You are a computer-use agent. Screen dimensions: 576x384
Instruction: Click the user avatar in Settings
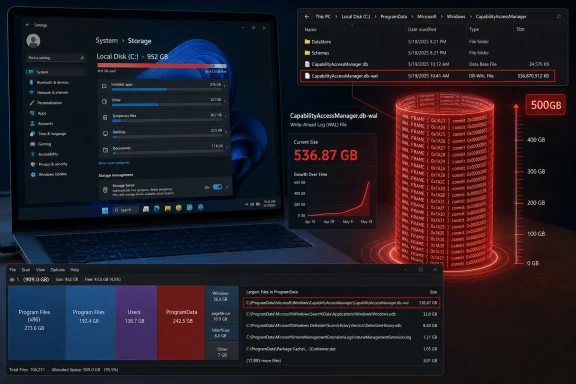(x=33, y=40)
